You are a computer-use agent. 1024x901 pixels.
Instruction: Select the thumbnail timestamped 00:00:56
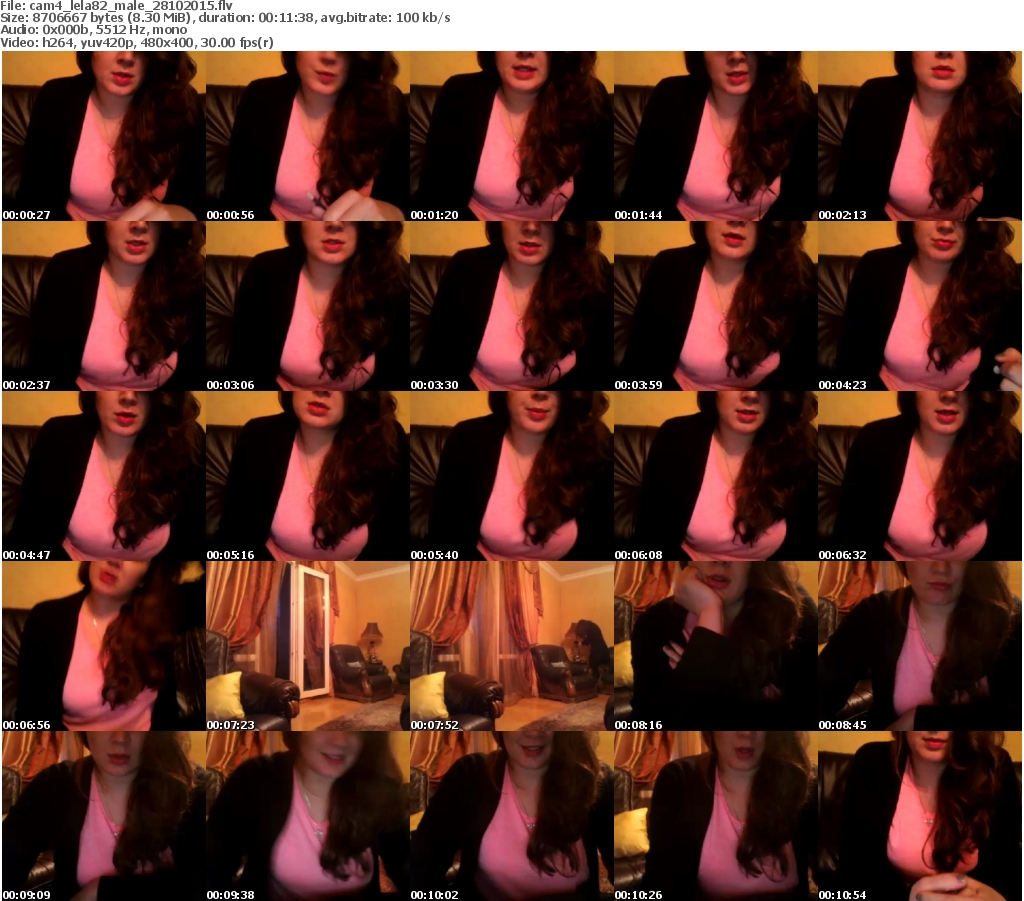click(308, 136)
